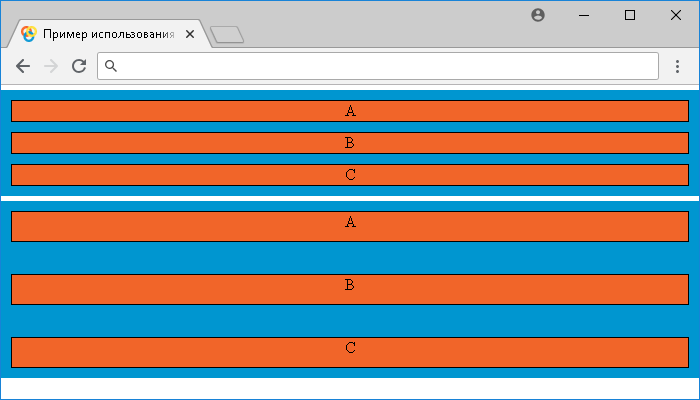Click box A in the first container
This screenshot has height=400, width=700.
pos(350,111)
